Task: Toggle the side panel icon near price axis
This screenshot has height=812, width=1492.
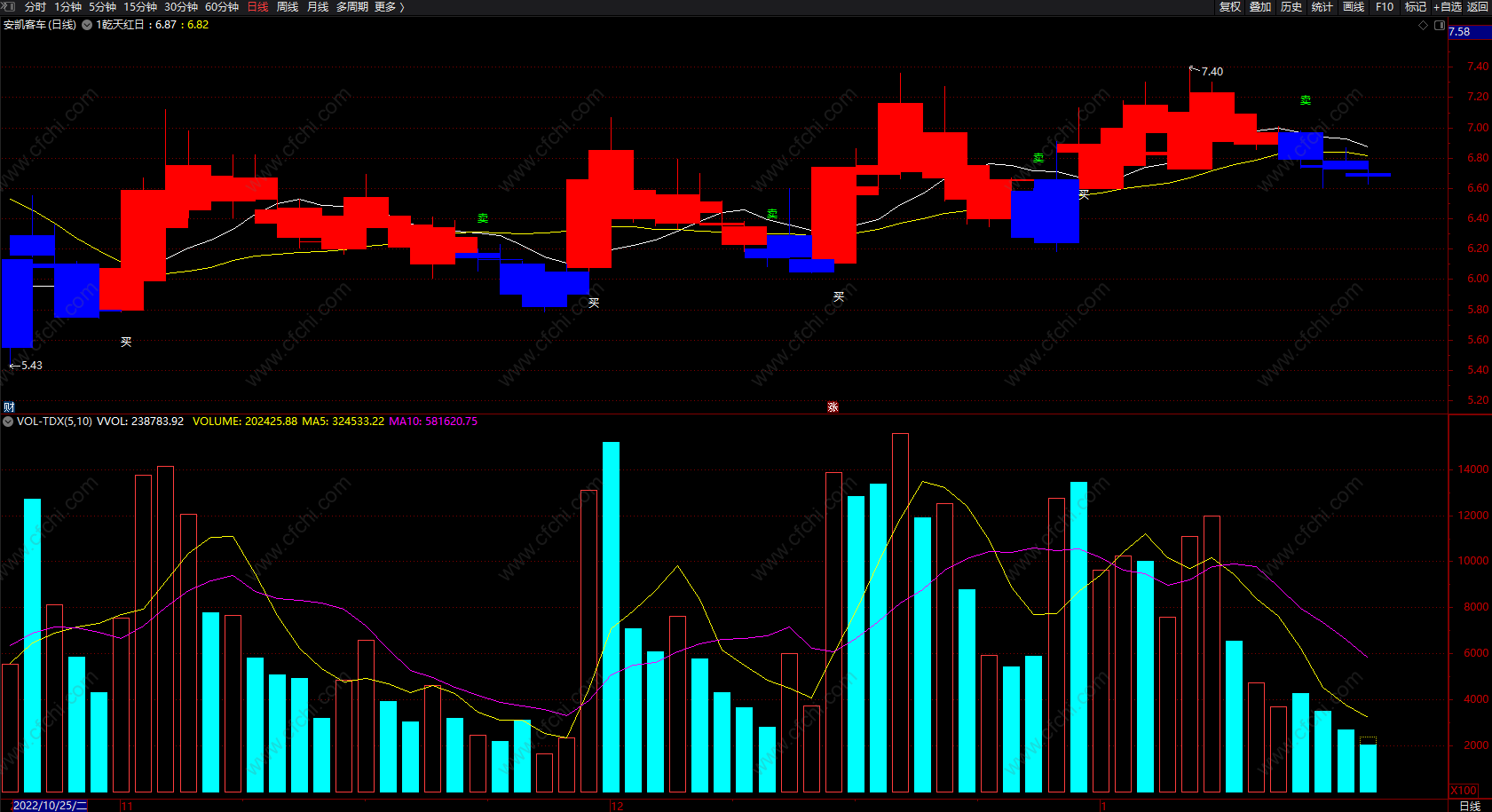Action: (1440, 25)
